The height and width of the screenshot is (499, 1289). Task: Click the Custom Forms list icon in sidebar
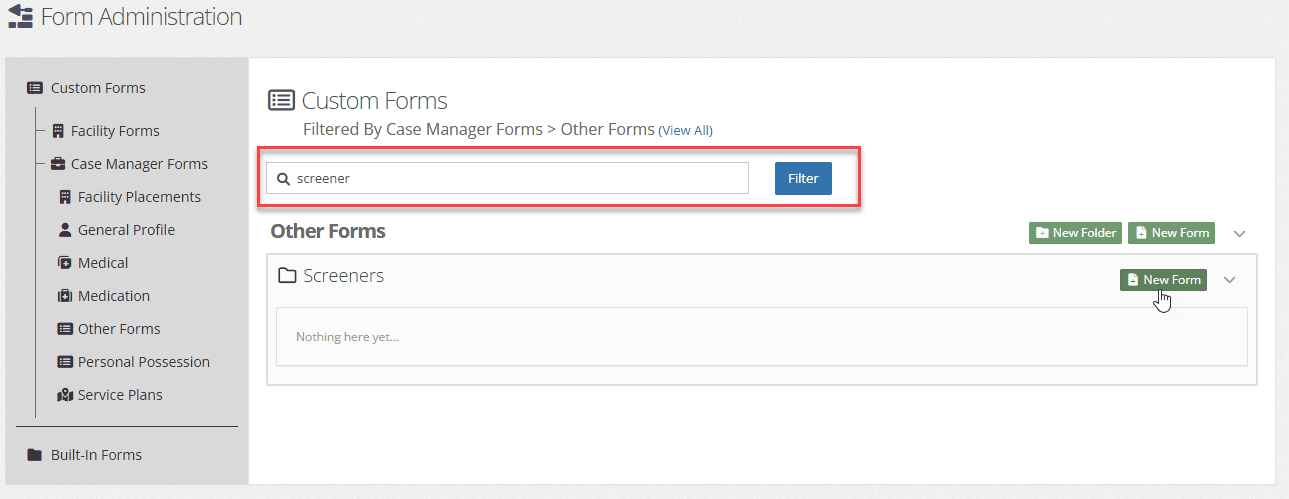coord(35,88)
